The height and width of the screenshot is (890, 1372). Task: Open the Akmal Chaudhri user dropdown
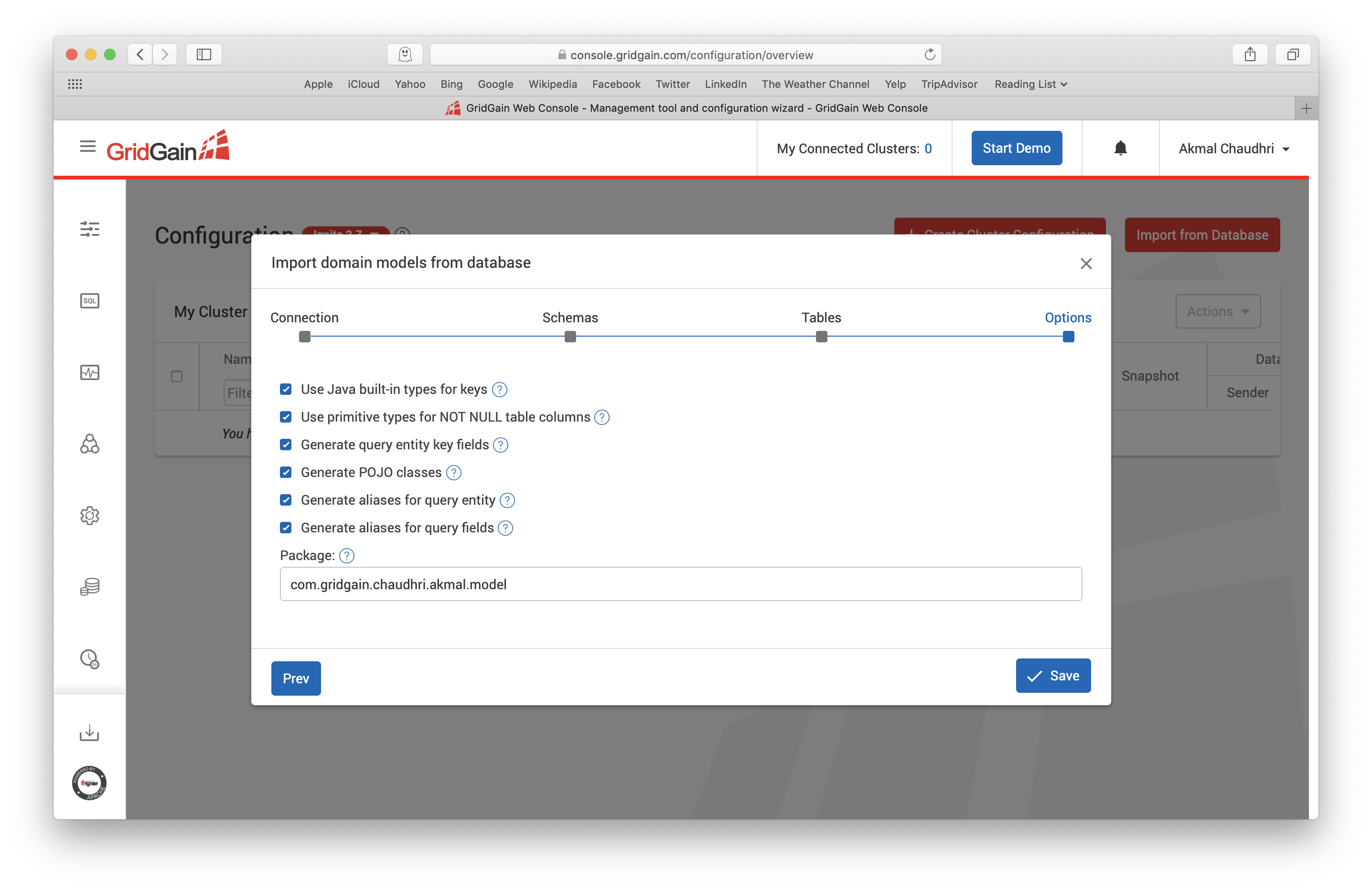1231,148
